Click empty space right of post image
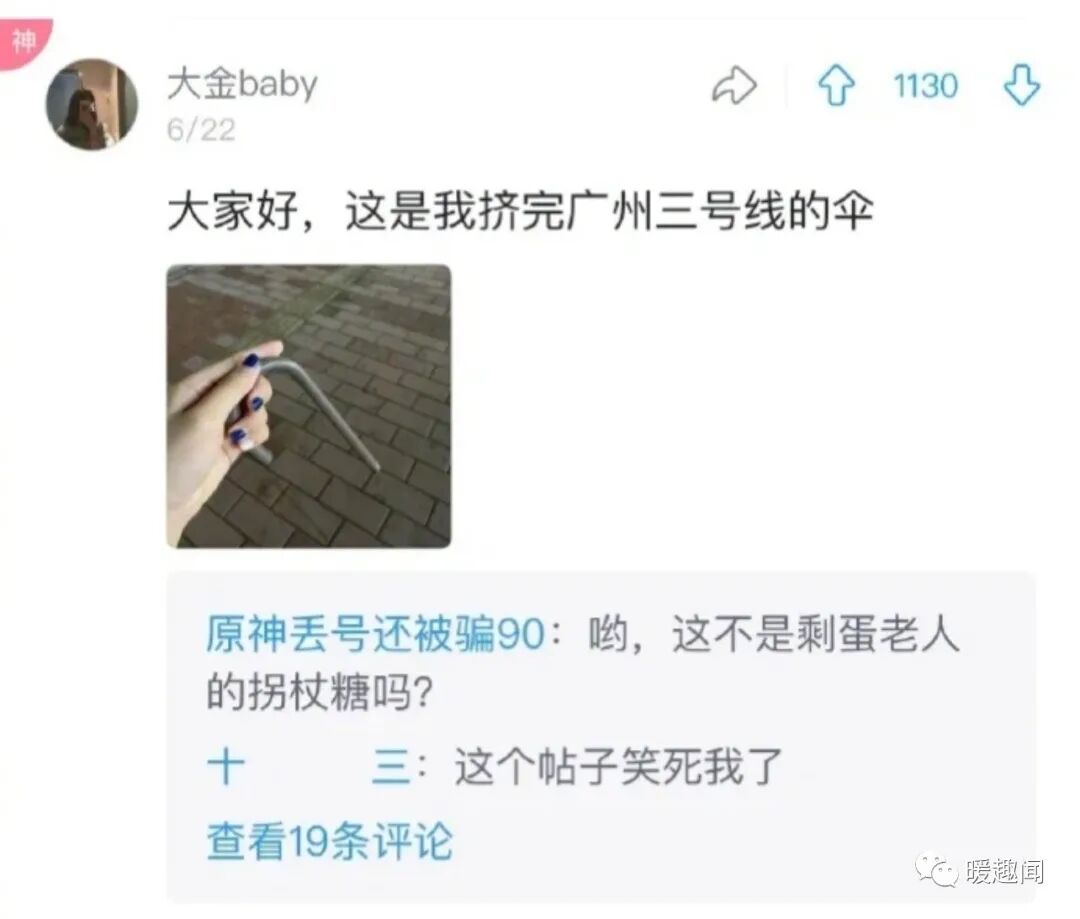Viewport: 1080px width, 919px height. coord(744,406)
